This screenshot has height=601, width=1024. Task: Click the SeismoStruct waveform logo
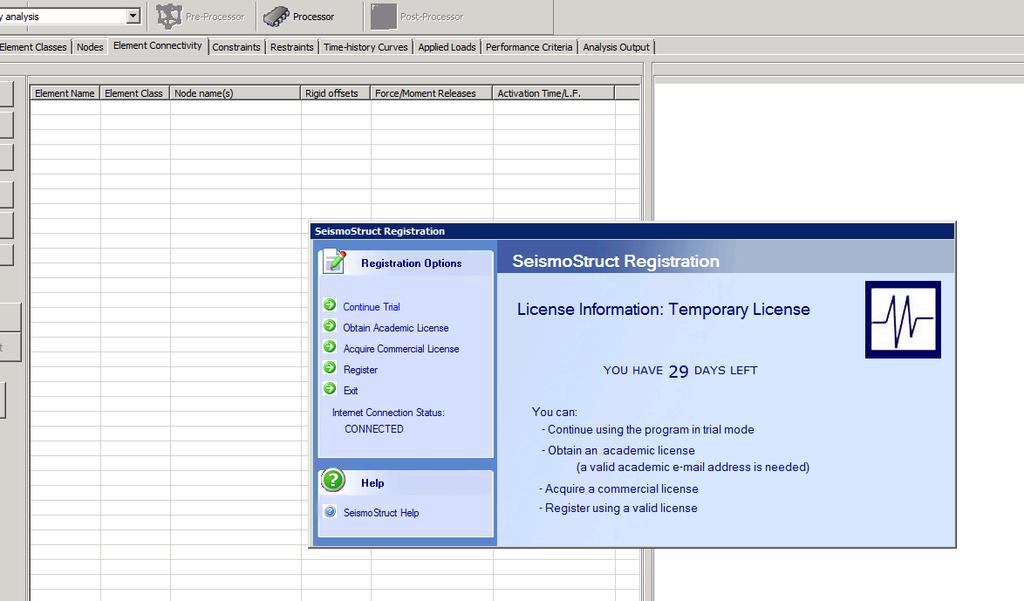tap(903, 319)
